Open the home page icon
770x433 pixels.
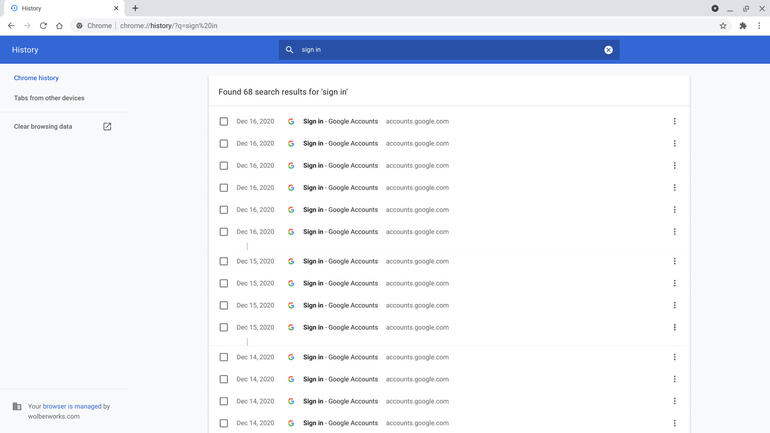click(59, 25)
